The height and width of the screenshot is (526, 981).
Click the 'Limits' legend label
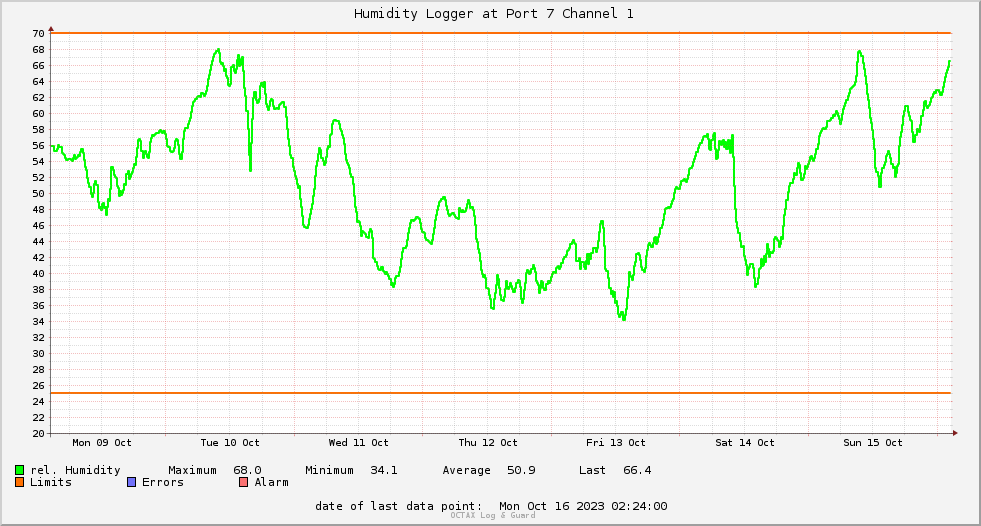click(51, 482)
